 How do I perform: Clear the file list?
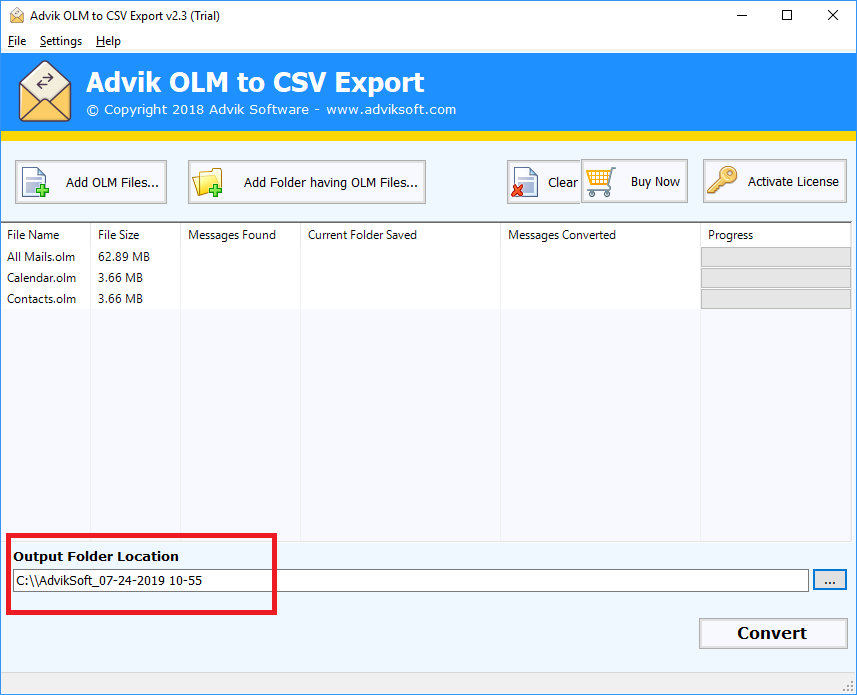(x=544, y=182)
